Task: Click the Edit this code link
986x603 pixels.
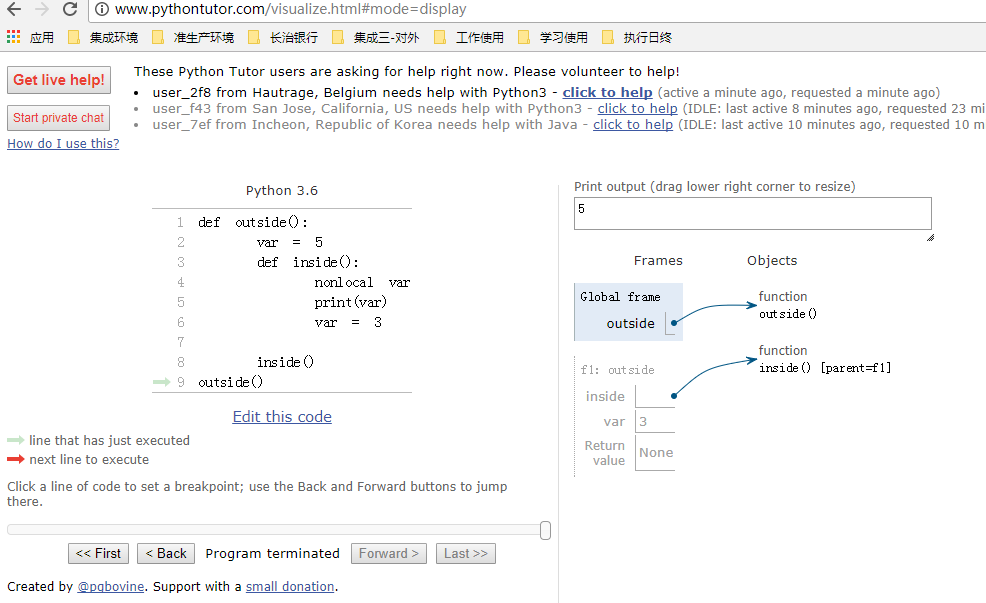Action: 282,417
